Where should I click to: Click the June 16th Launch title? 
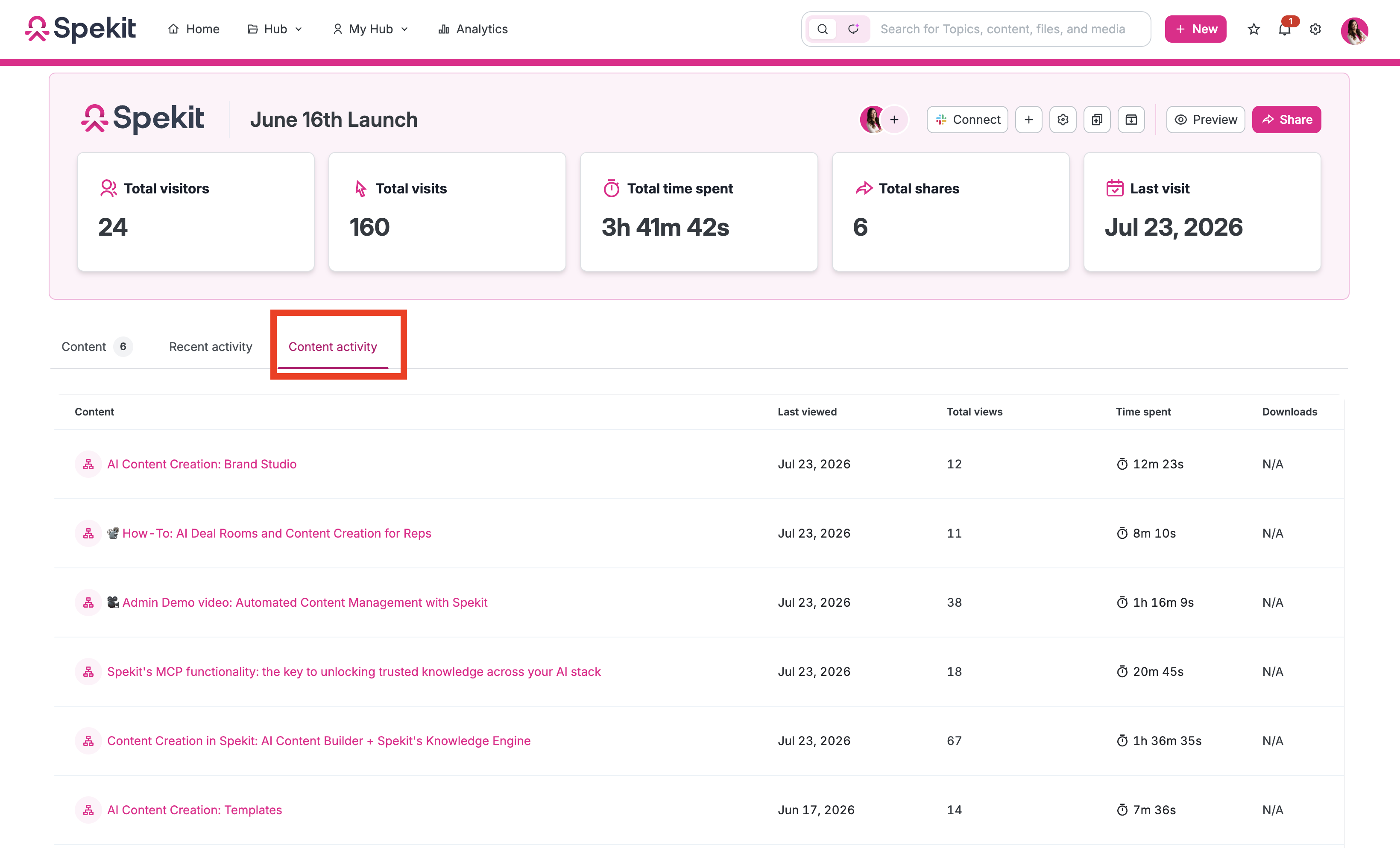(x=334, y=119)
